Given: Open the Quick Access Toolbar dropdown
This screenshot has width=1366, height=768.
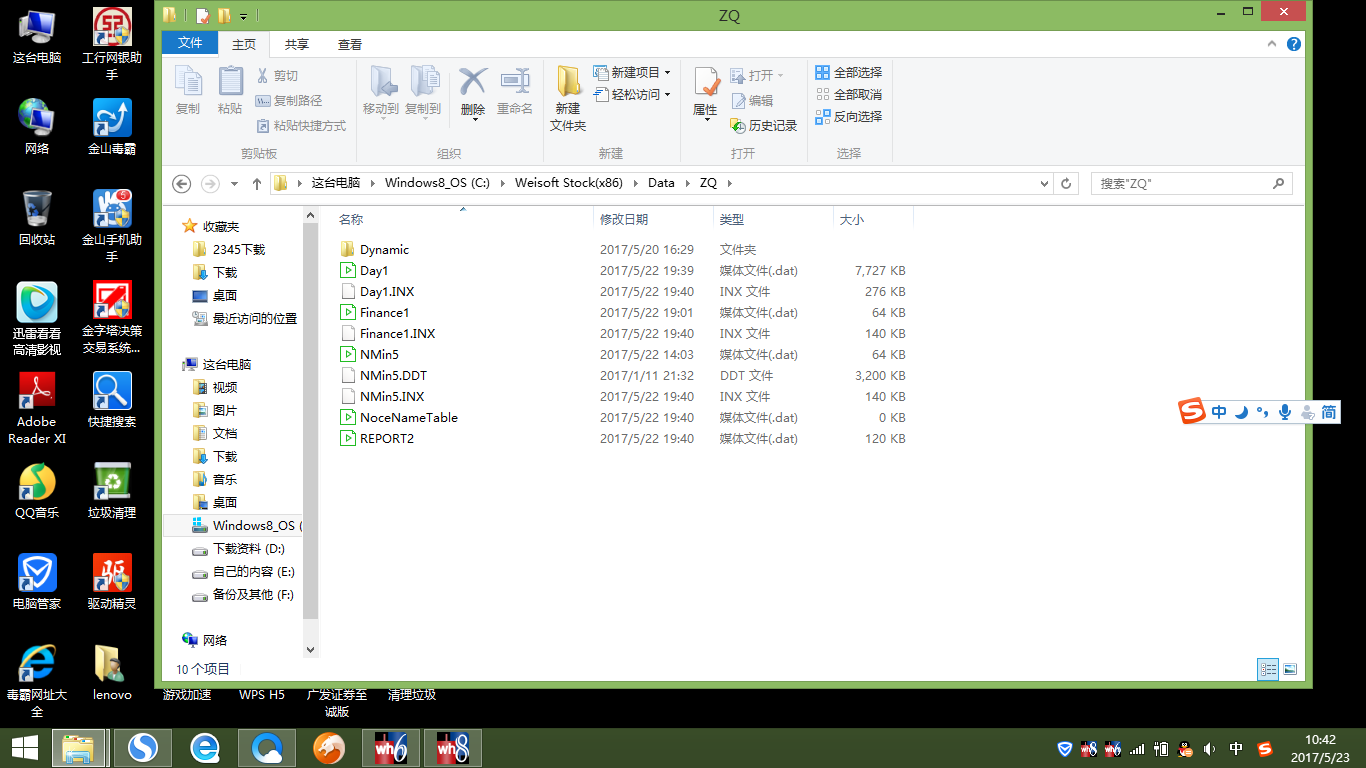Looking at the screenshot, I should point(244,16).
